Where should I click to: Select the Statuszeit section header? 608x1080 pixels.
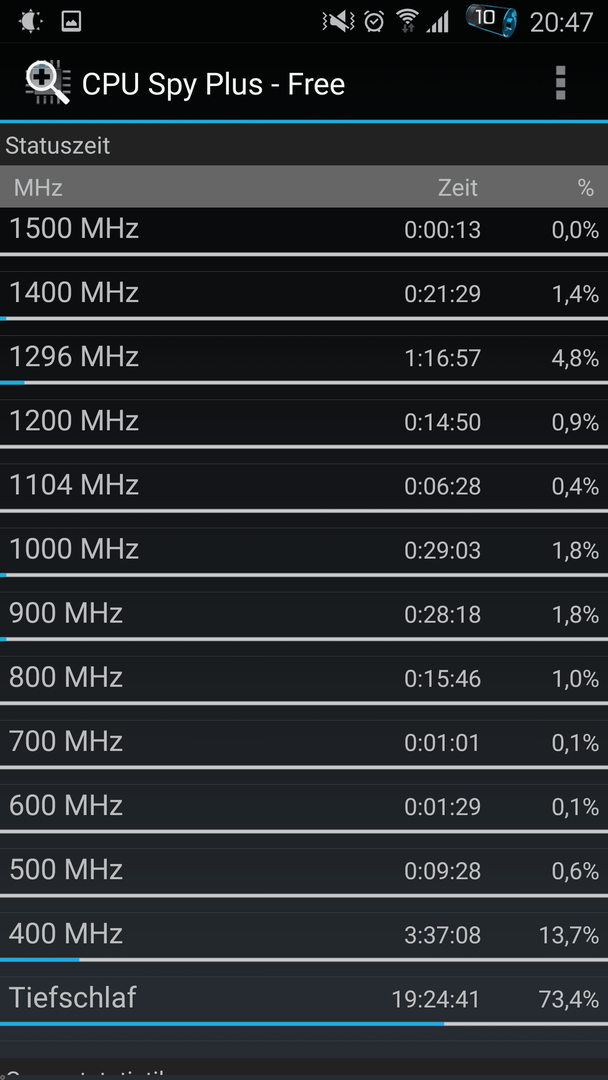coord(304,145)
